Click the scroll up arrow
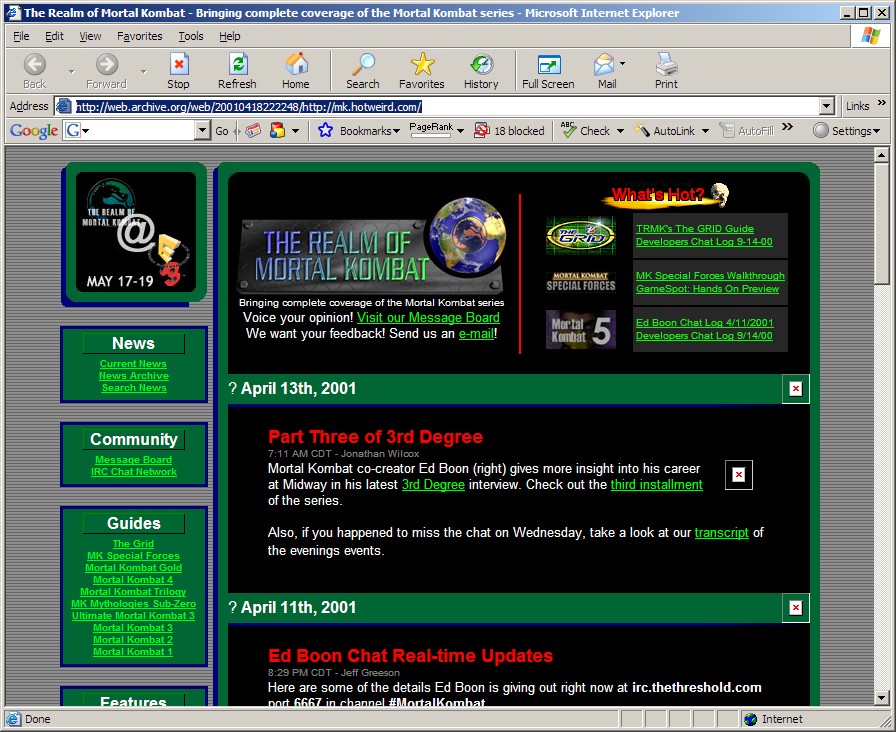The width and height of the screenshot is (896, 732). click(881, 155)
